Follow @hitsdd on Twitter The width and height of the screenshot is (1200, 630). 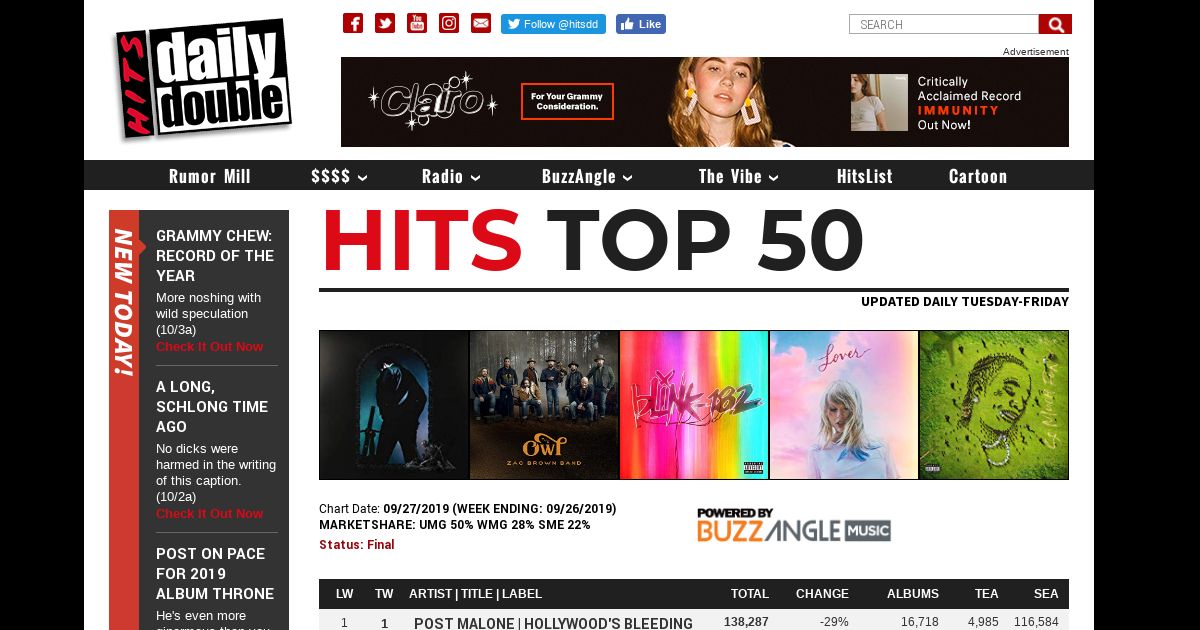coord(553,24)
